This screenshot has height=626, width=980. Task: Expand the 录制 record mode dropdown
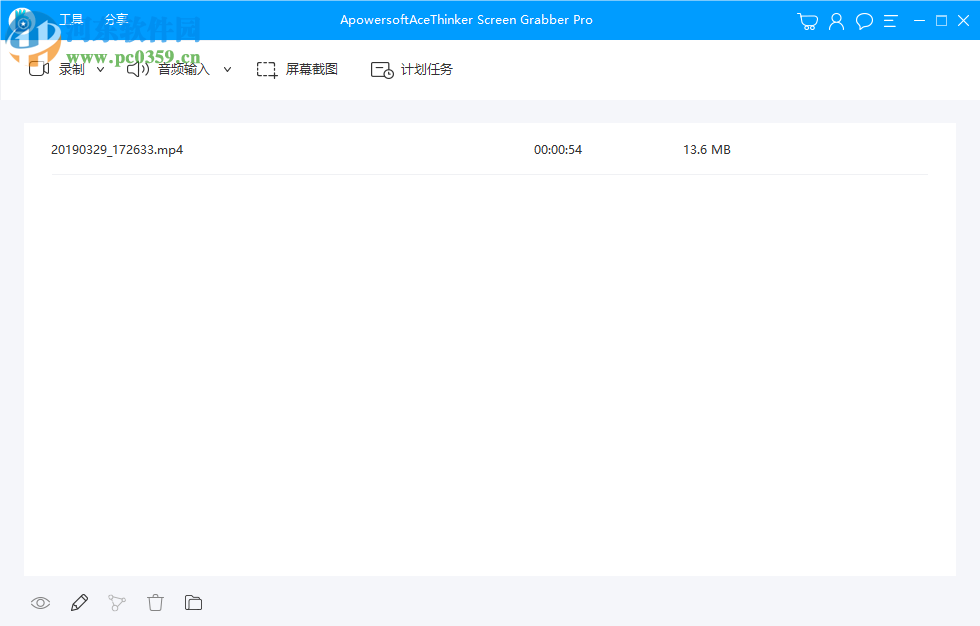click(x=99, y=69)
